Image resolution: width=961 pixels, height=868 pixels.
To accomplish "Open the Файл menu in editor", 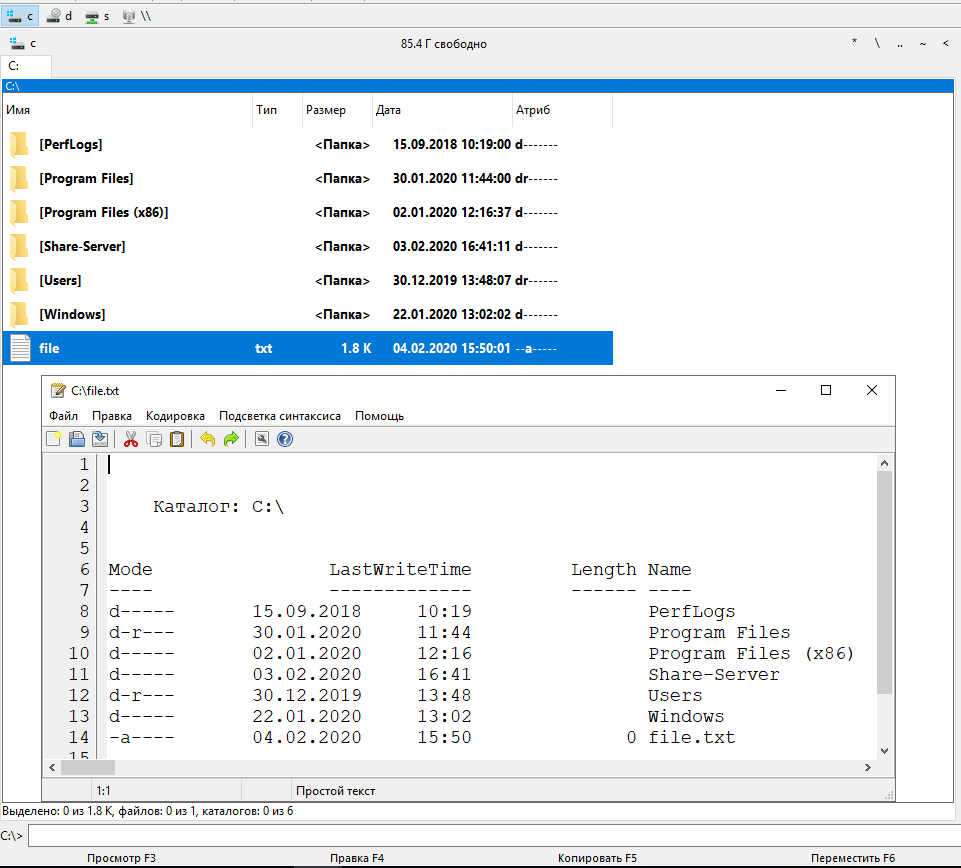I will click(x=63, y=416).
